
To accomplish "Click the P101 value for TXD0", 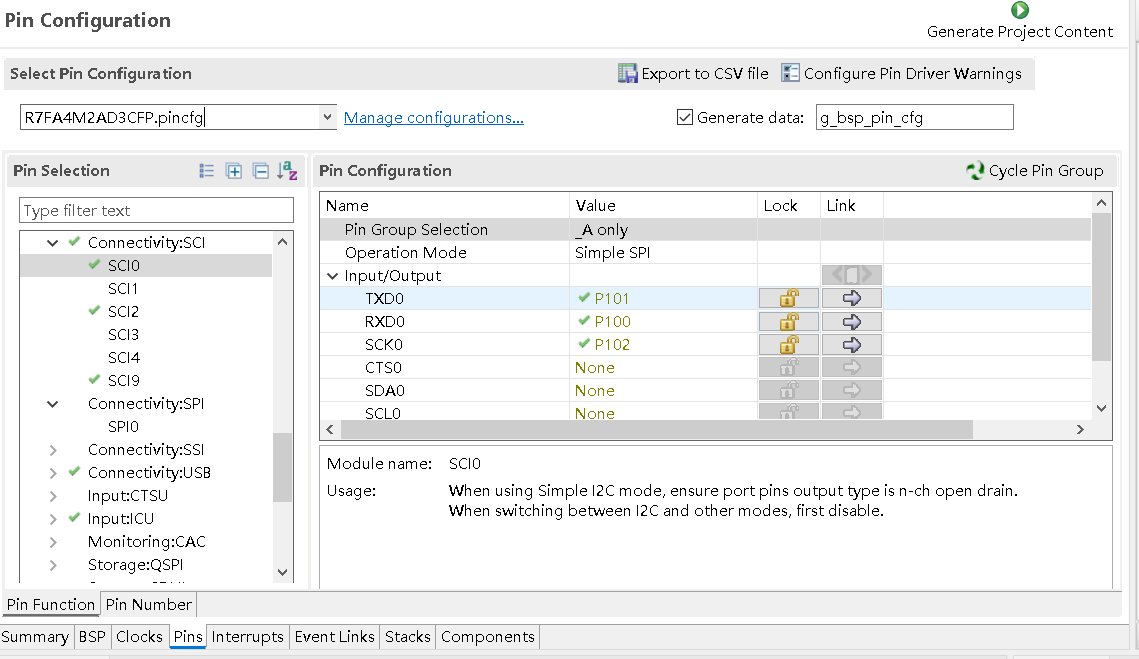I will [612, 299].
